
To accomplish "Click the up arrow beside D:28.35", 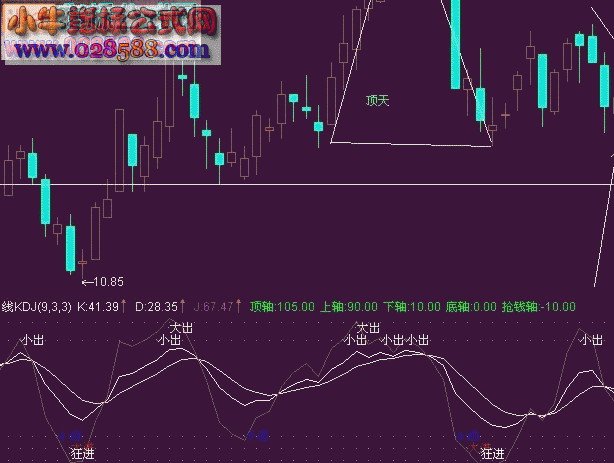I will (183, 306).
